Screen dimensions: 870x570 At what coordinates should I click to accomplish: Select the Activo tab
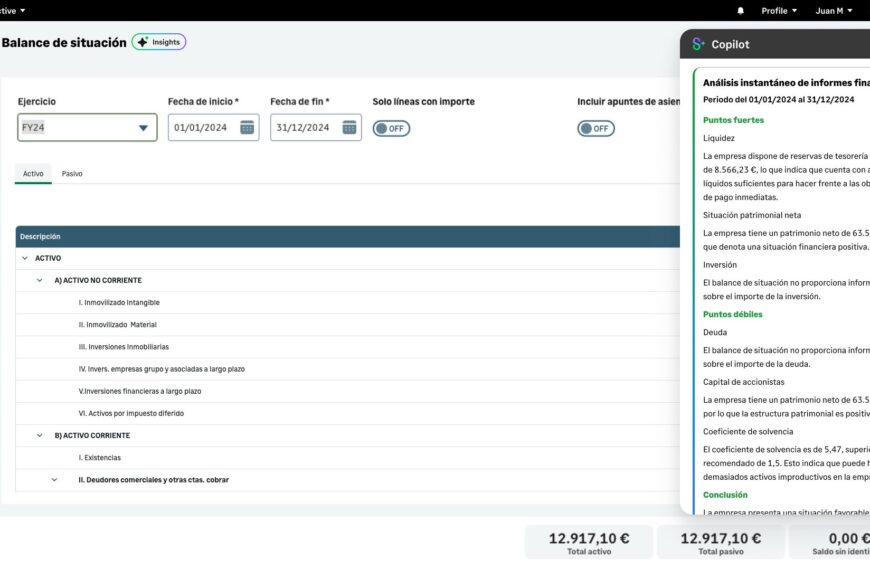[33, 174]
